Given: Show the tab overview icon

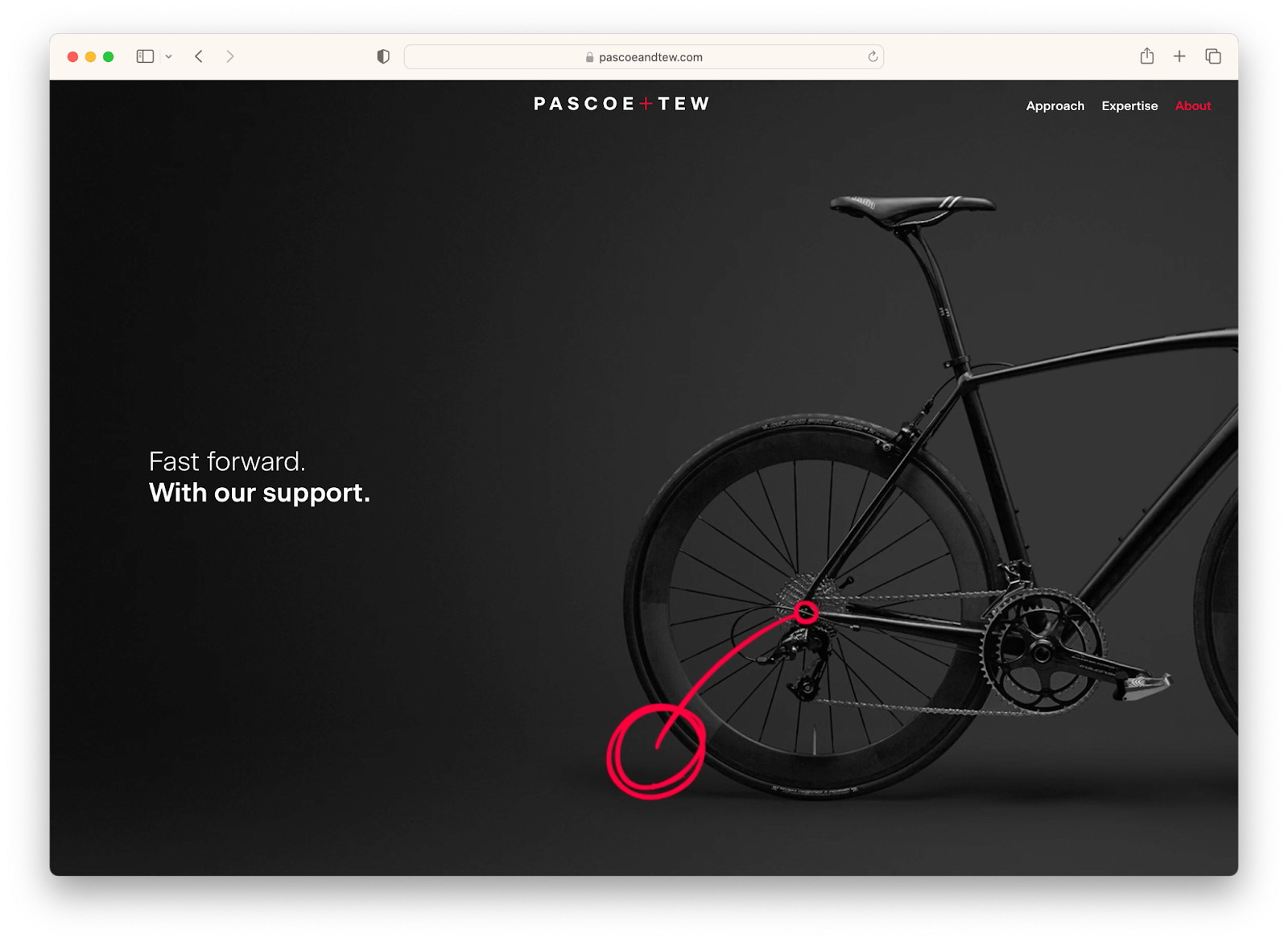Looking at the screenshot, I should point(1213,56).
